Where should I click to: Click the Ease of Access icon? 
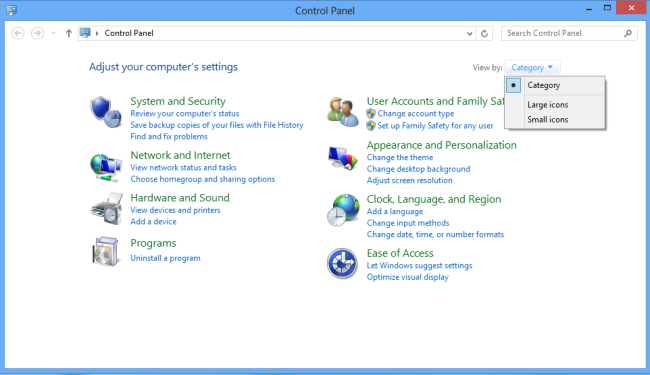coord(342,264)
